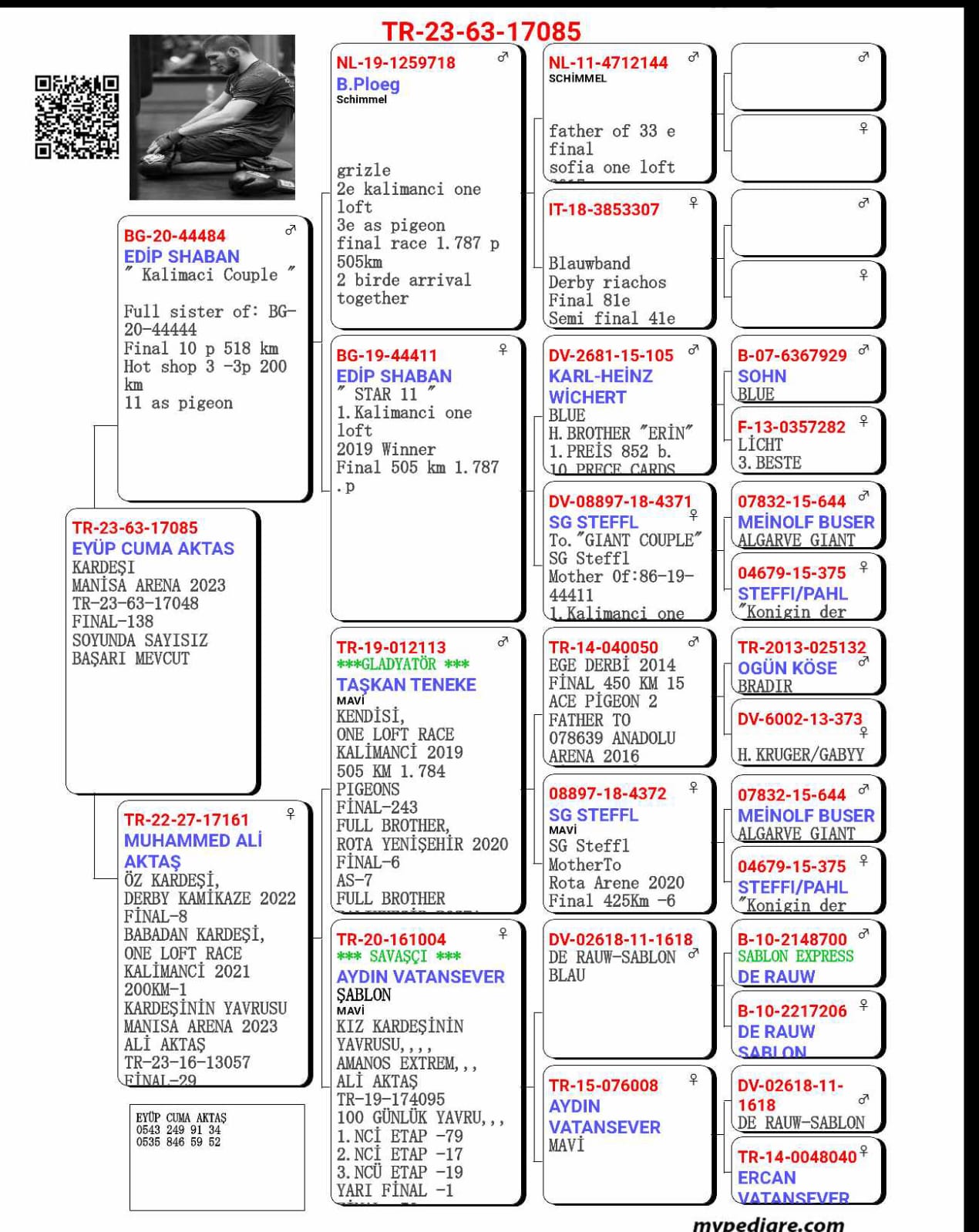Visit the mypedigre.com watermark link
The image size is (979, 1232).
[x=768, y=1224]
